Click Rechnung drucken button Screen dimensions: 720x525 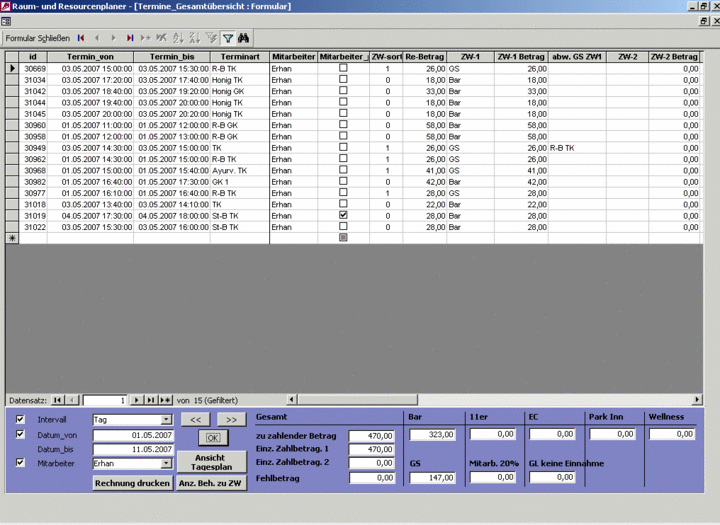pyautogui.click(x=133, y=483)
